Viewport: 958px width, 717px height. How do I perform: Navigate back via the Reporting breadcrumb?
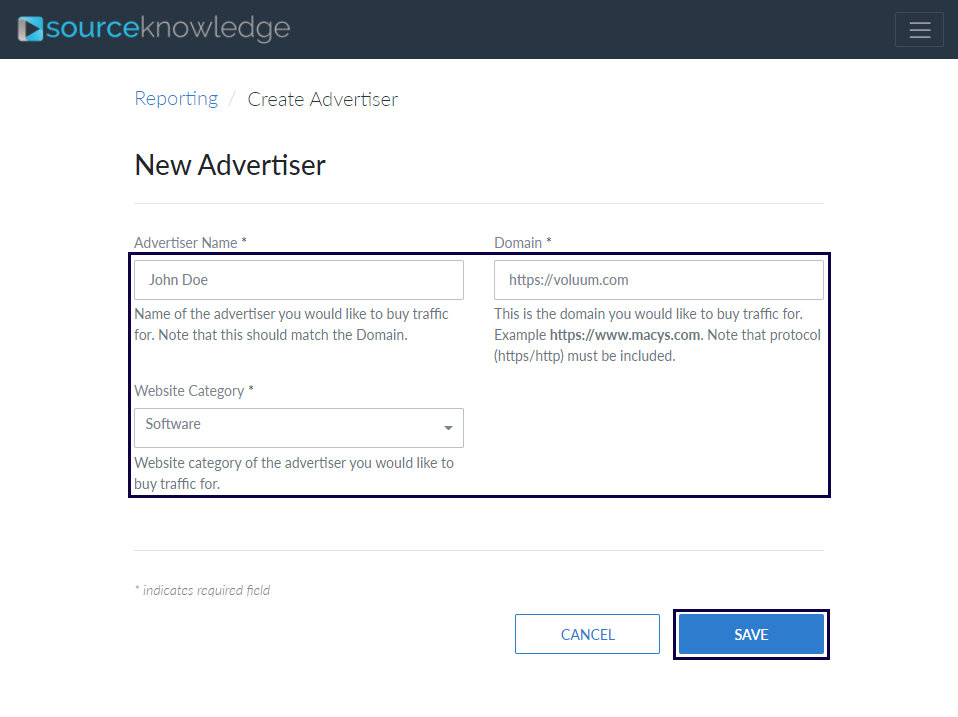point(176,98)
